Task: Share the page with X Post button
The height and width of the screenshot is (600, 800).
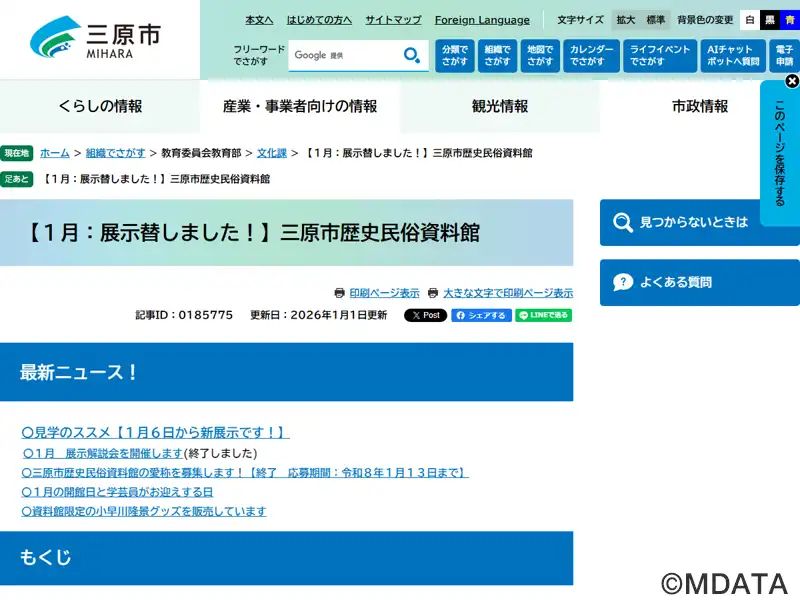Action: tap(425, 315)
